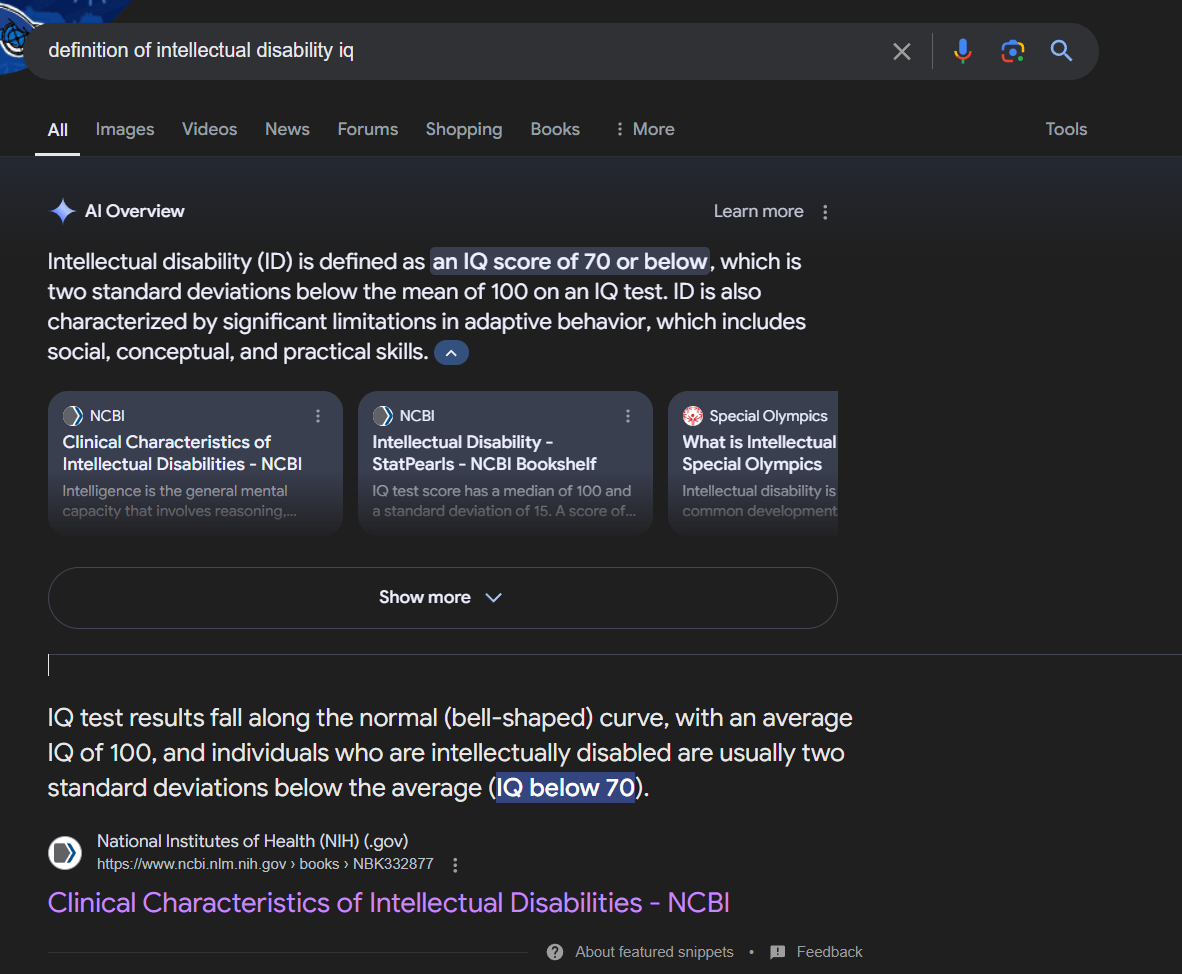This screenshot has width=1182, height=974.
Task: Open About featured snippets link
Action: point(654,952)
